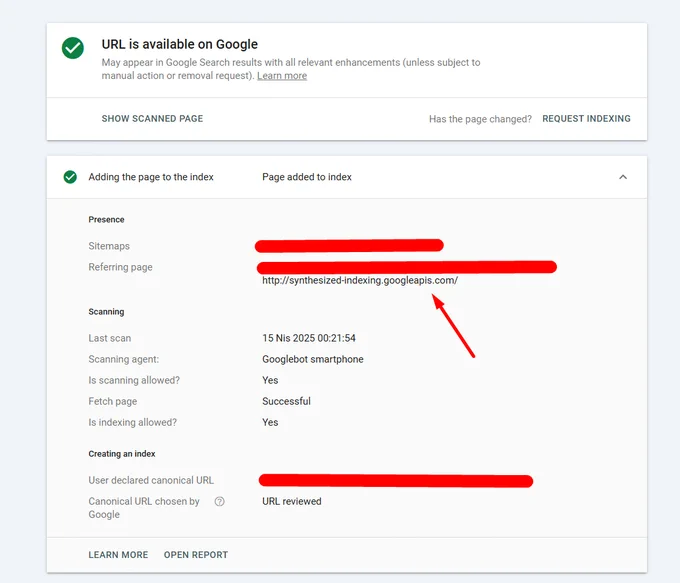
Task: Click the 'Successful' fetch status
Action: (x=286, y=401)
